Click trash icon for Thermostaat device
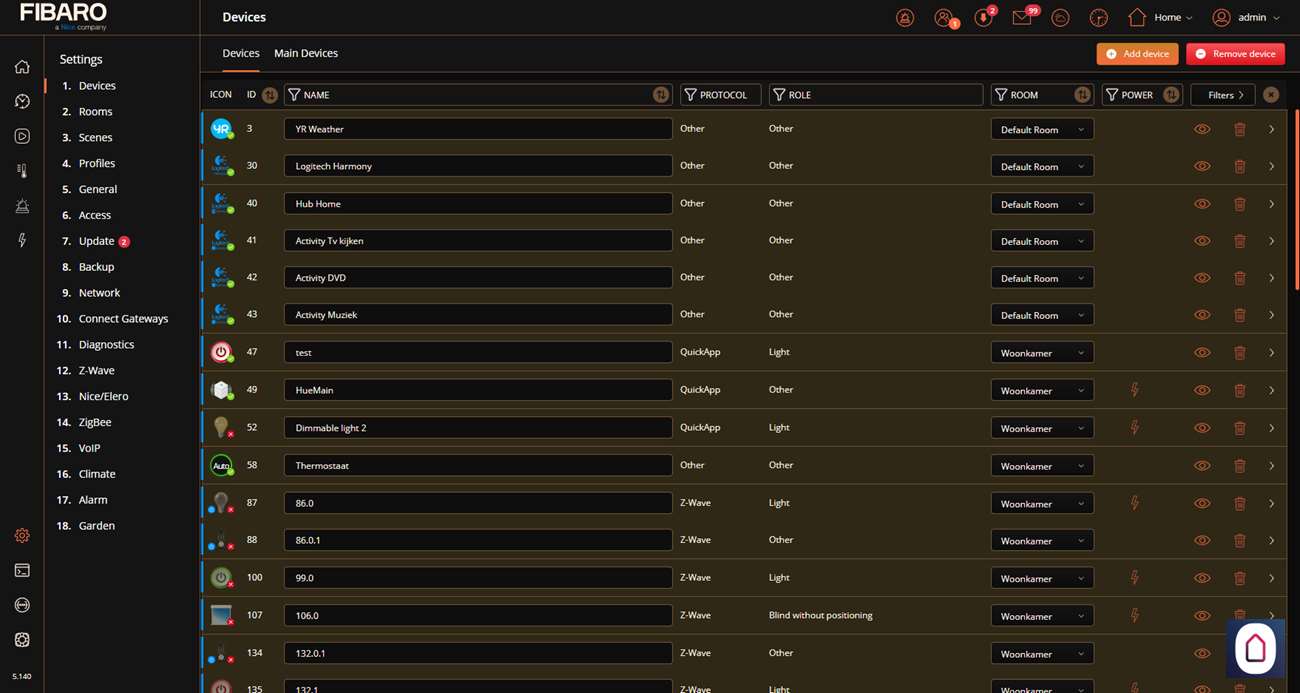 click(x=1239, y=466)
